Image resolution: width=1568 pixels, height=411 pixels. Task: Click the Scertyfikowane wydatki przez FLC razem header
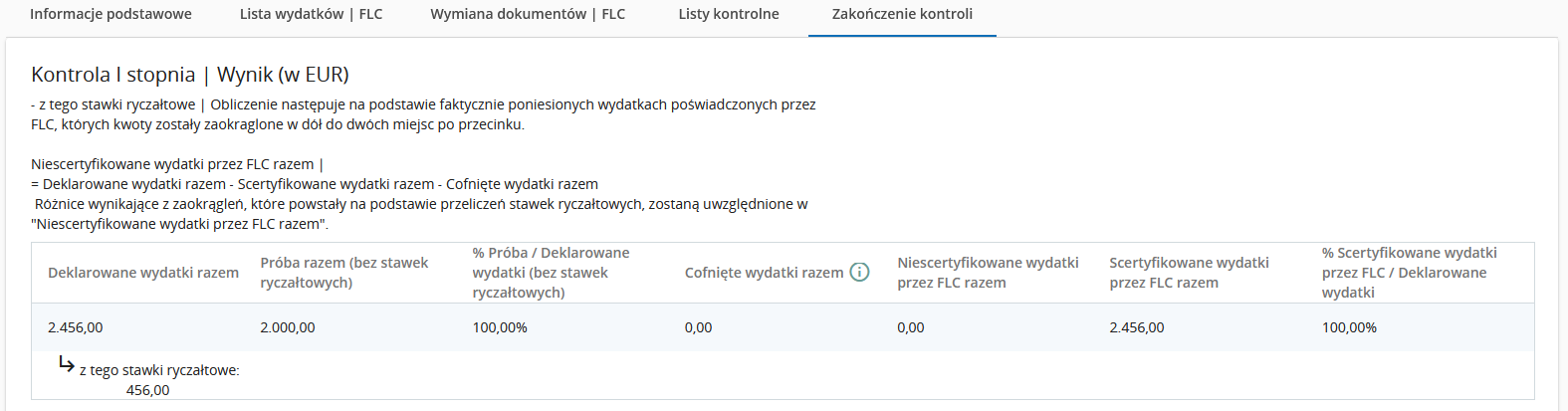coord(1189,273)
